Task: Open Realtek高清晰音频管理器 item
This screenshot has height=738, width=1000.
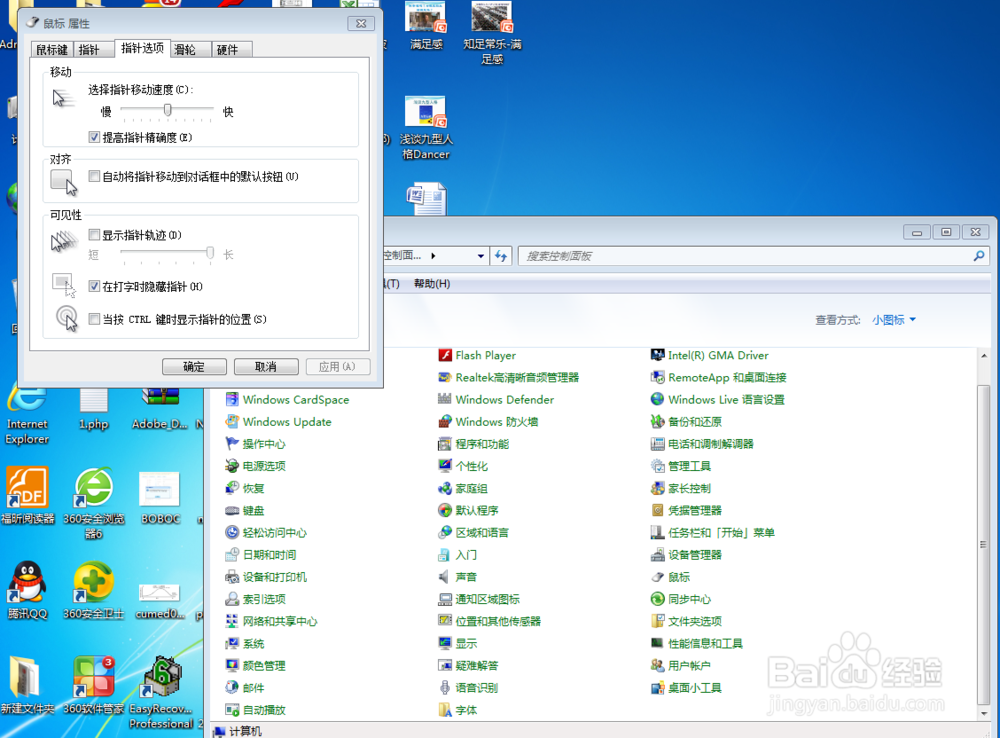Action: 508,378
